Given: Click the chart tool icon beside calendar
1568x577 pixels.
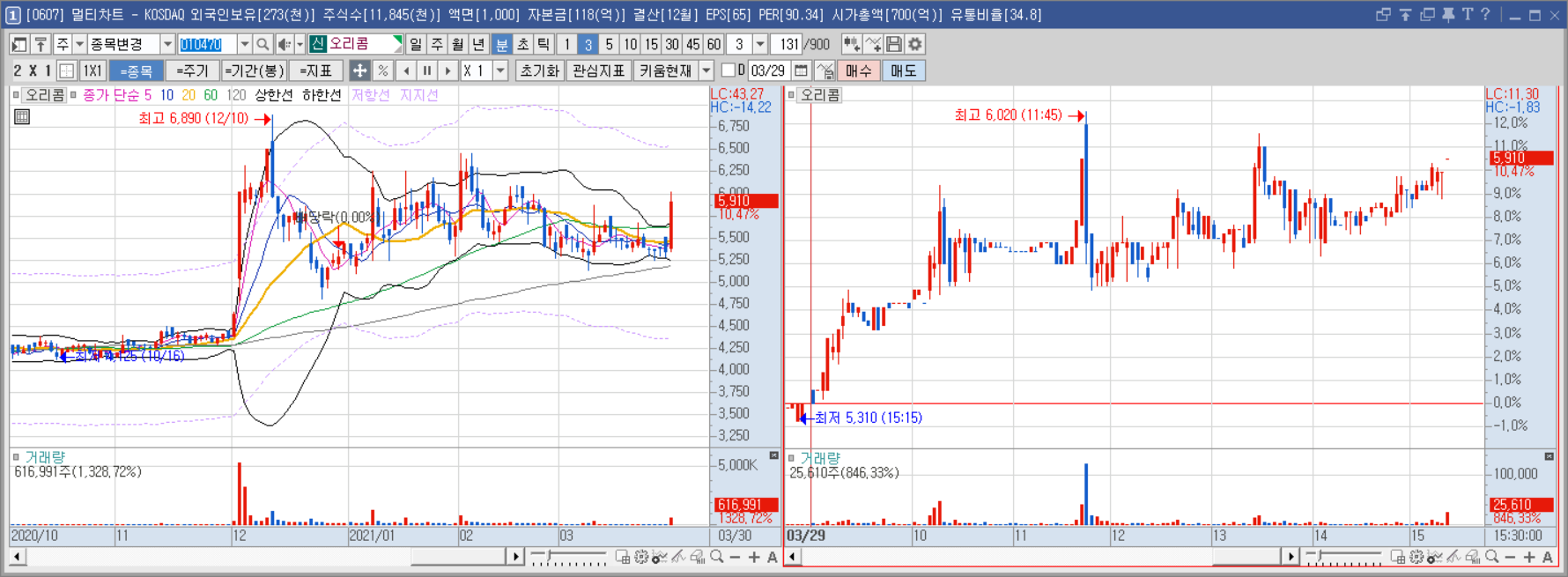Looking at the screenshot, I should pos(825,70).
